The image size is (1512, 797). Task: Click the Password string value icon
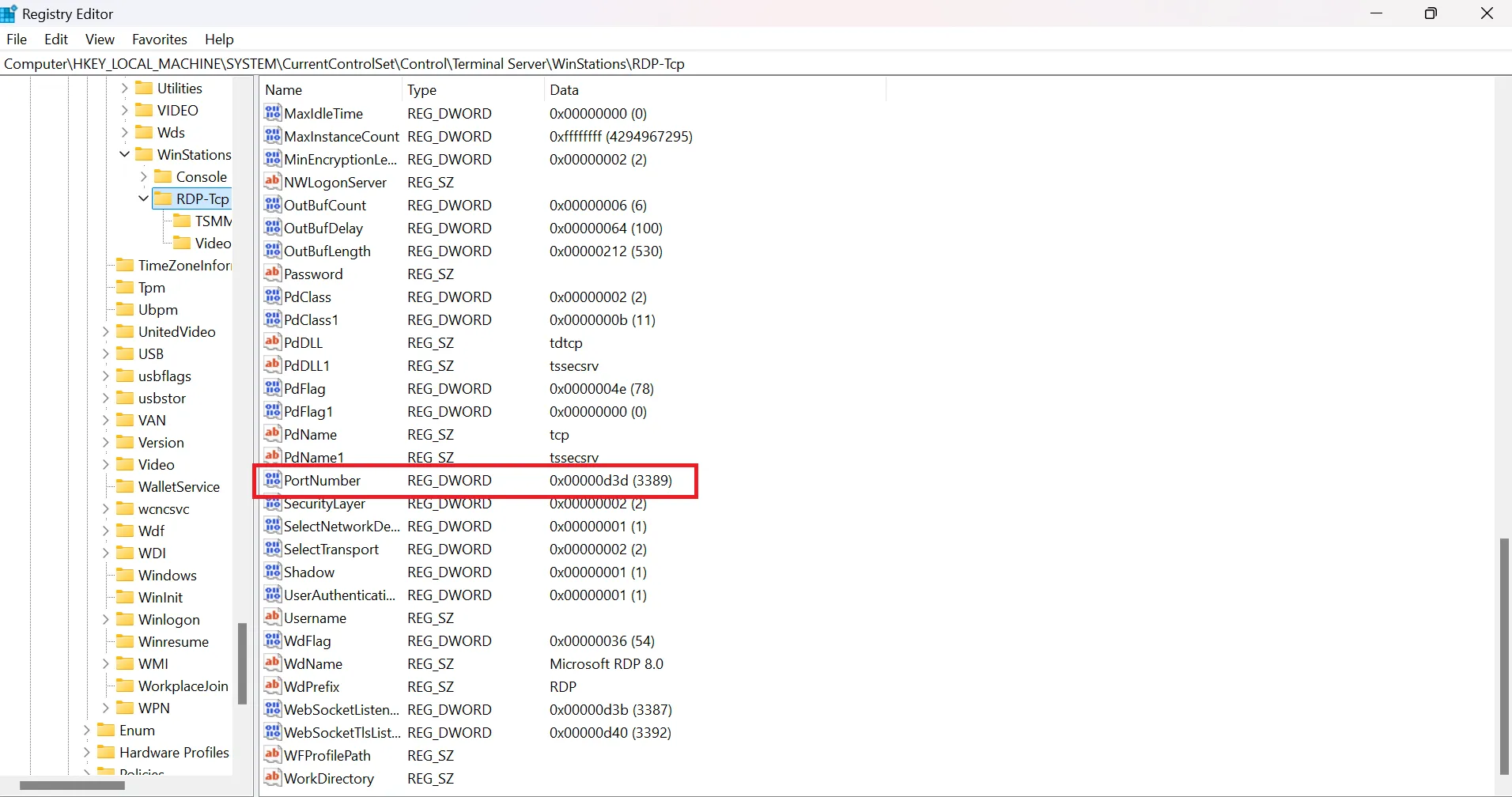(273, 274)
